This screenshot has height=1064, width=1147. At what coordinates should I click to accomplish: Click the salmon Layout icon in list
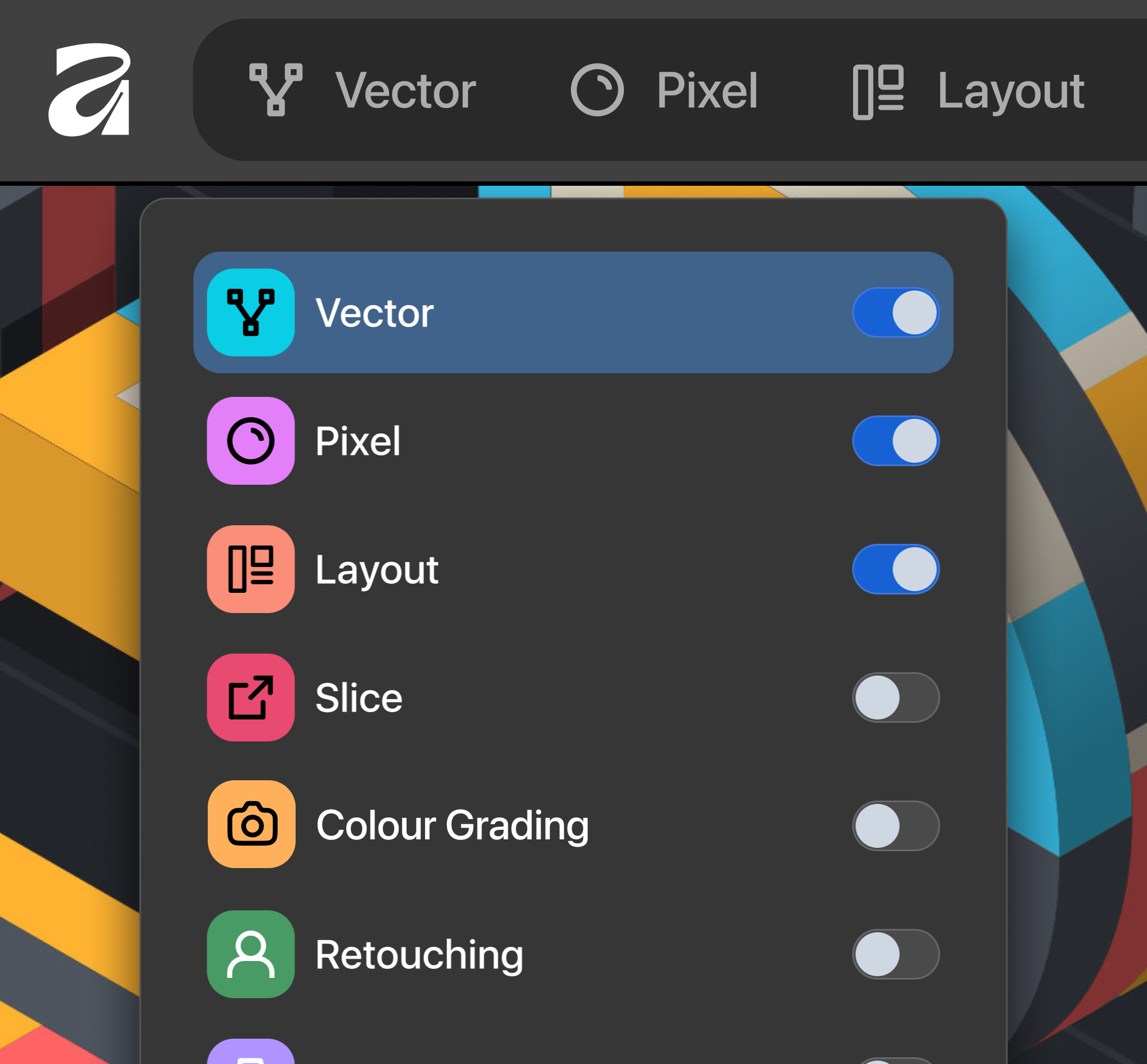coord(251,569)
